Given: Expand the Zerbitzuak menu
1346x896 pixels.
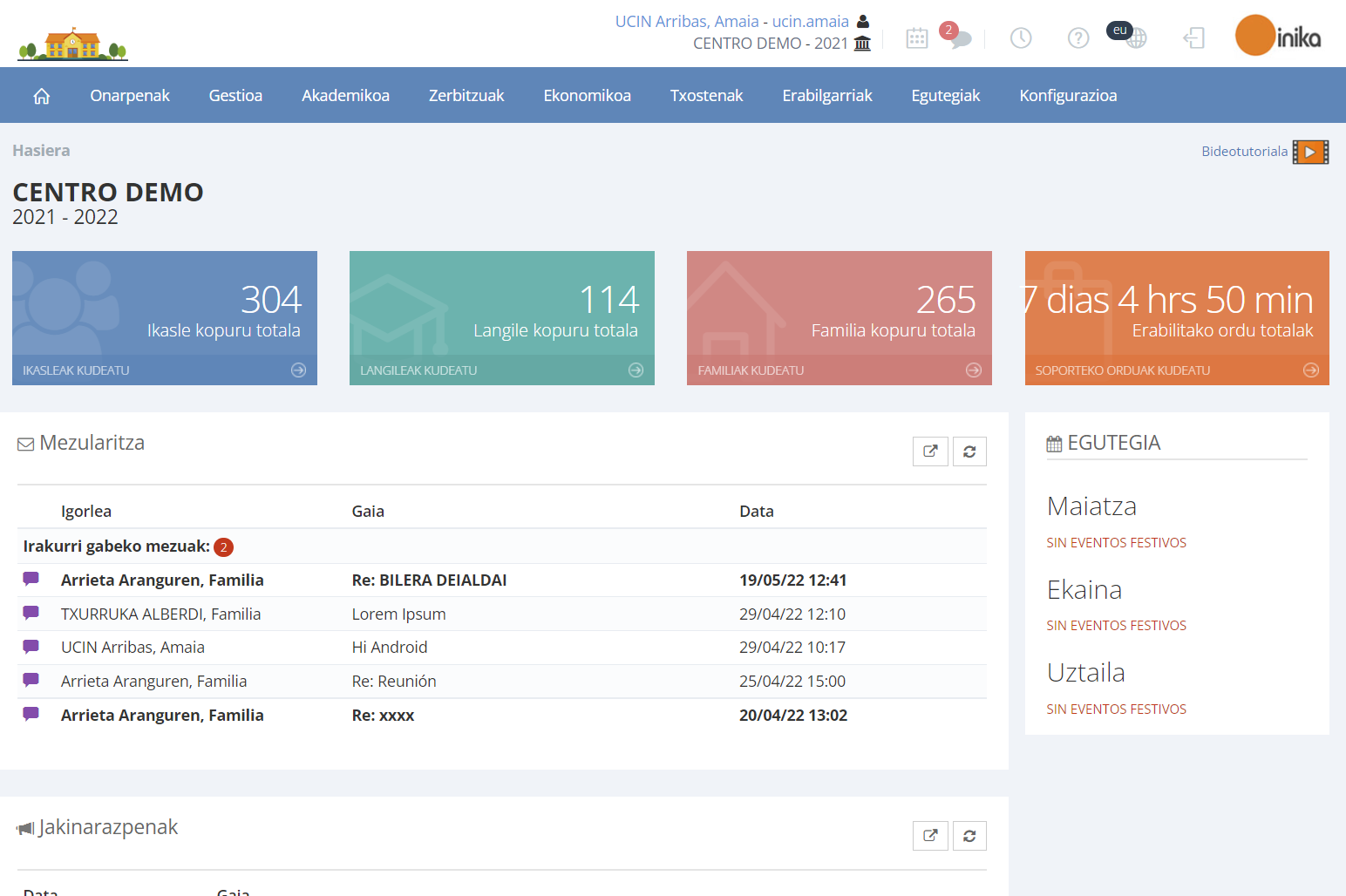Looking at the screenshot, I should (x=466, y=96).
